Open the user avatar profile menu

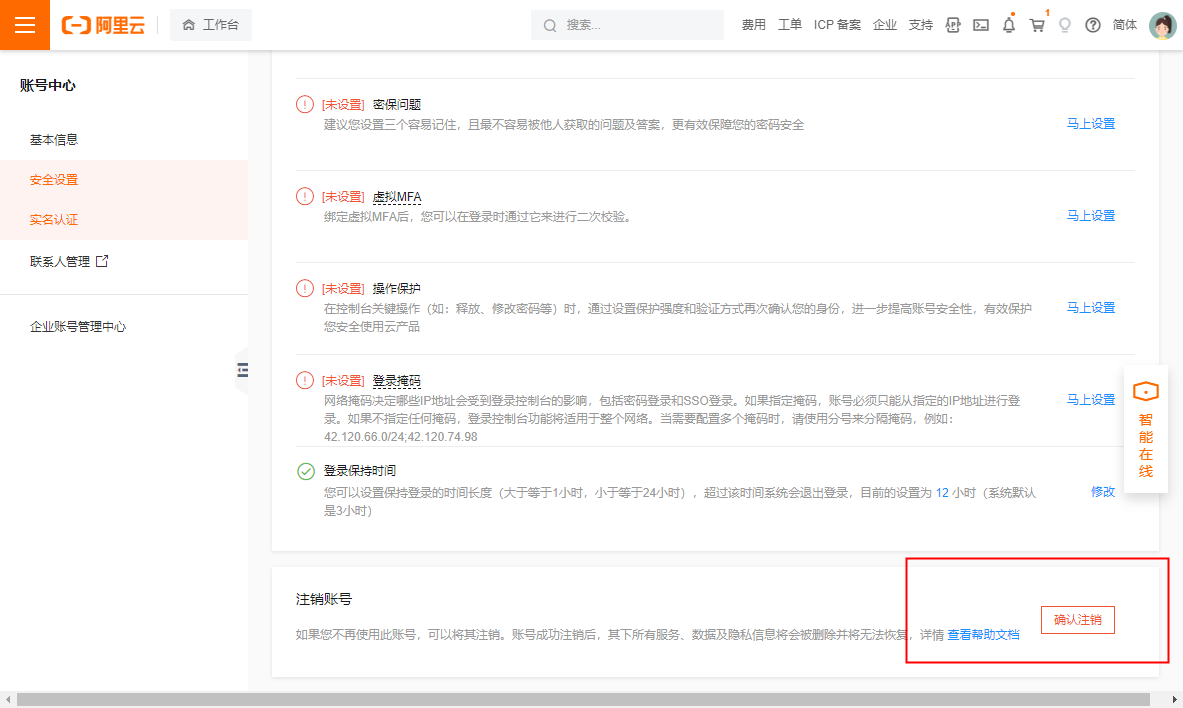point(1163,25)
